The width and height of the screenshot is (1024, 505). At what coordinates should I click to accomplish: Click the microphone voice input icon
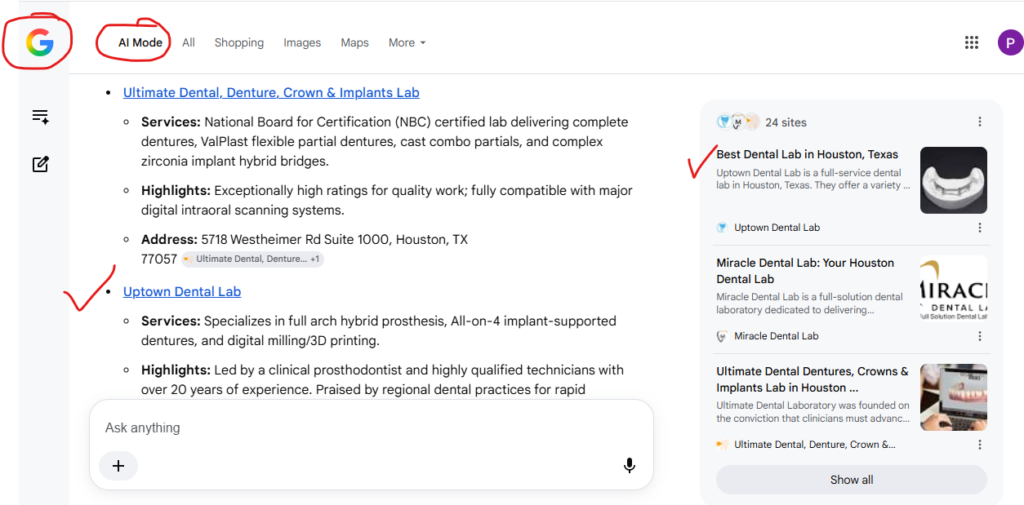point(629,466)
